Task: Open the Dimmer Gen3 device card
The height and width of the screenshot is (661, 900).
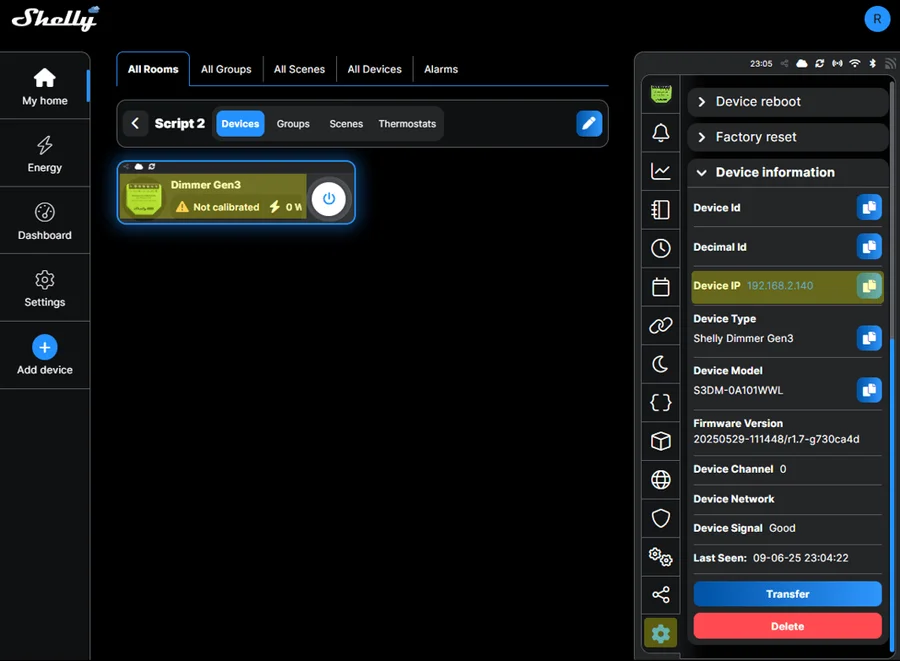Action: tap(236, 193)
